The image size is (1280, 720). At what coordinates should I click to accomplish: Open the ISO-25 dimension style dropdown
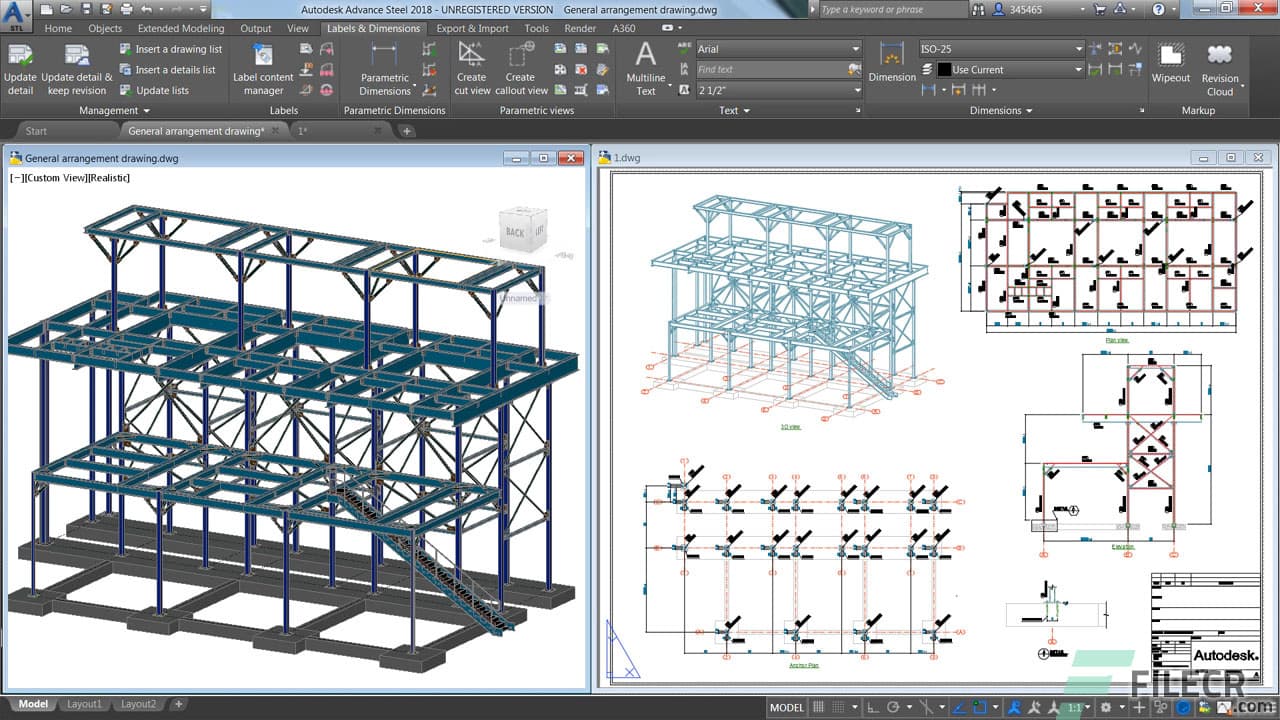(x=995, y=48)
